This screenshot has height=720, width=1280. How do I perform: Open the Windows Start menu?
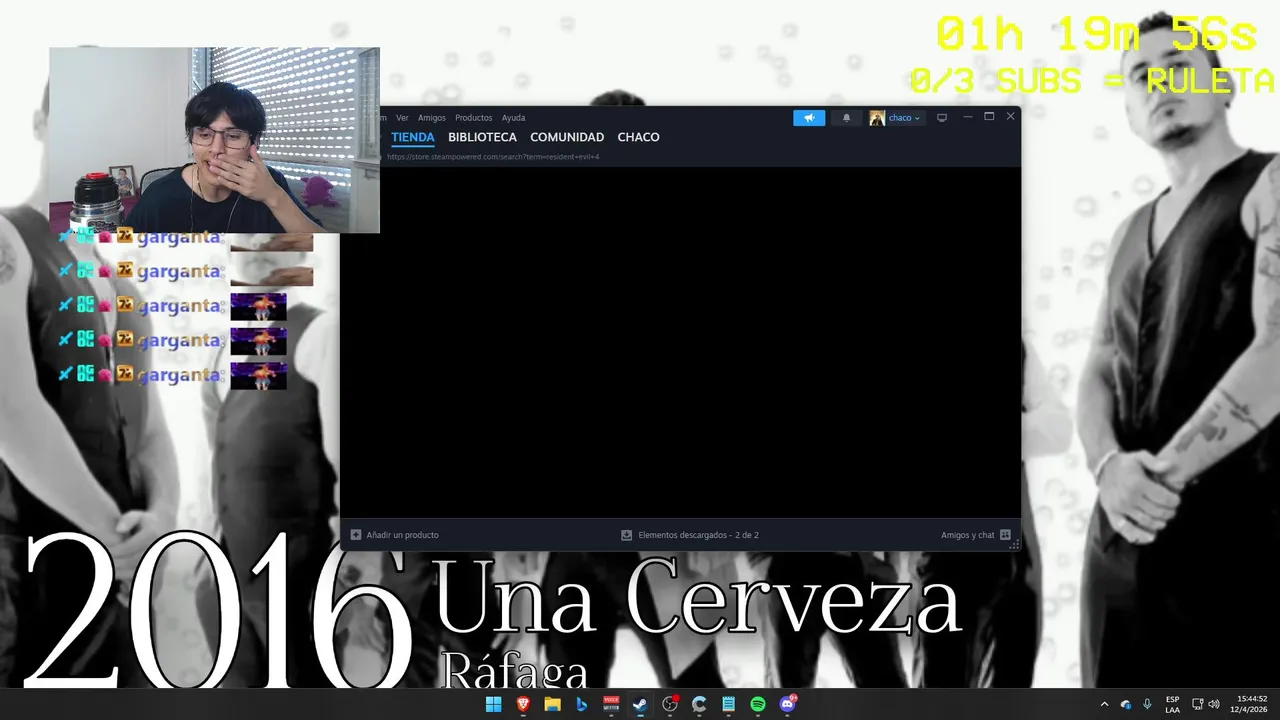pos(493,704)
